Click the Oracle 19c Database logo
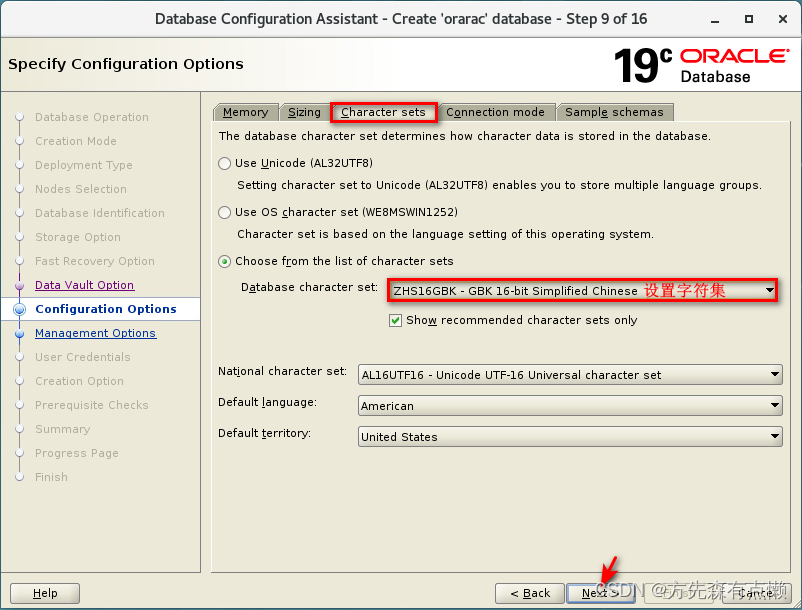The width and height of the screenshot is (802, 610). [701, 65]
